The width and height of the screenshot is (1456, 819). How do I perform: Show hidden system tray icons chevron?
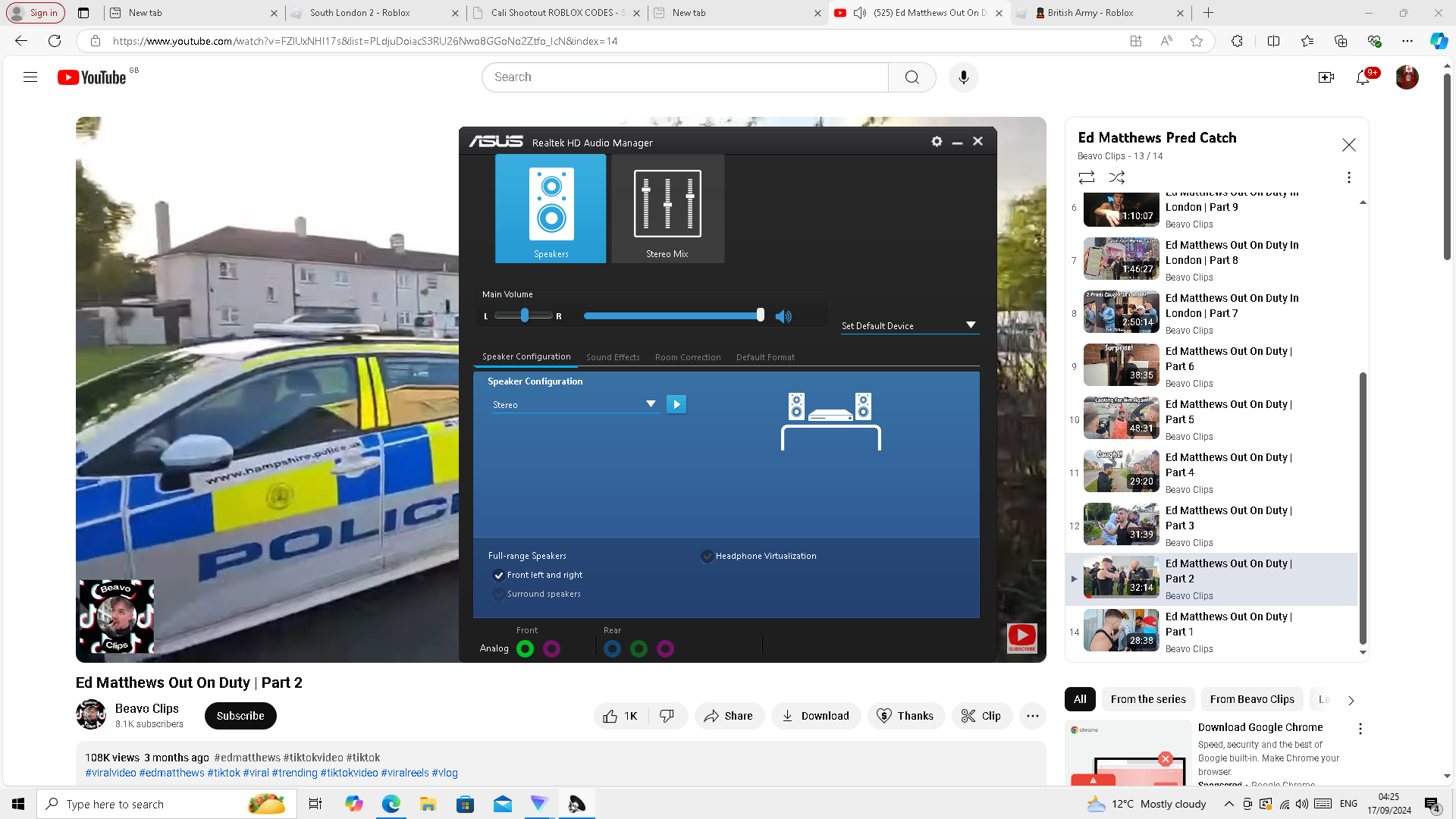pyautogui.click(x=1228, y=804)
